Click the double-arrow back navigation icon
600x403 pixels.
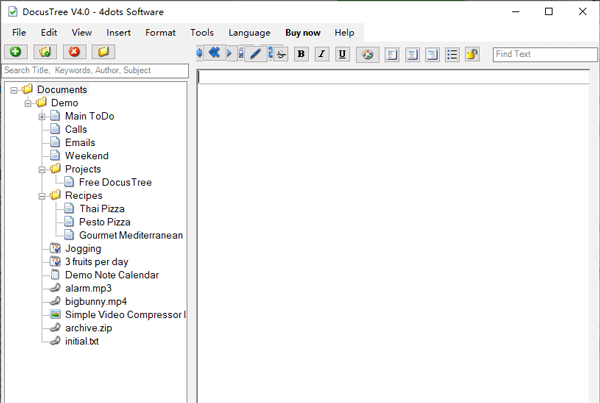click(214, 53)
